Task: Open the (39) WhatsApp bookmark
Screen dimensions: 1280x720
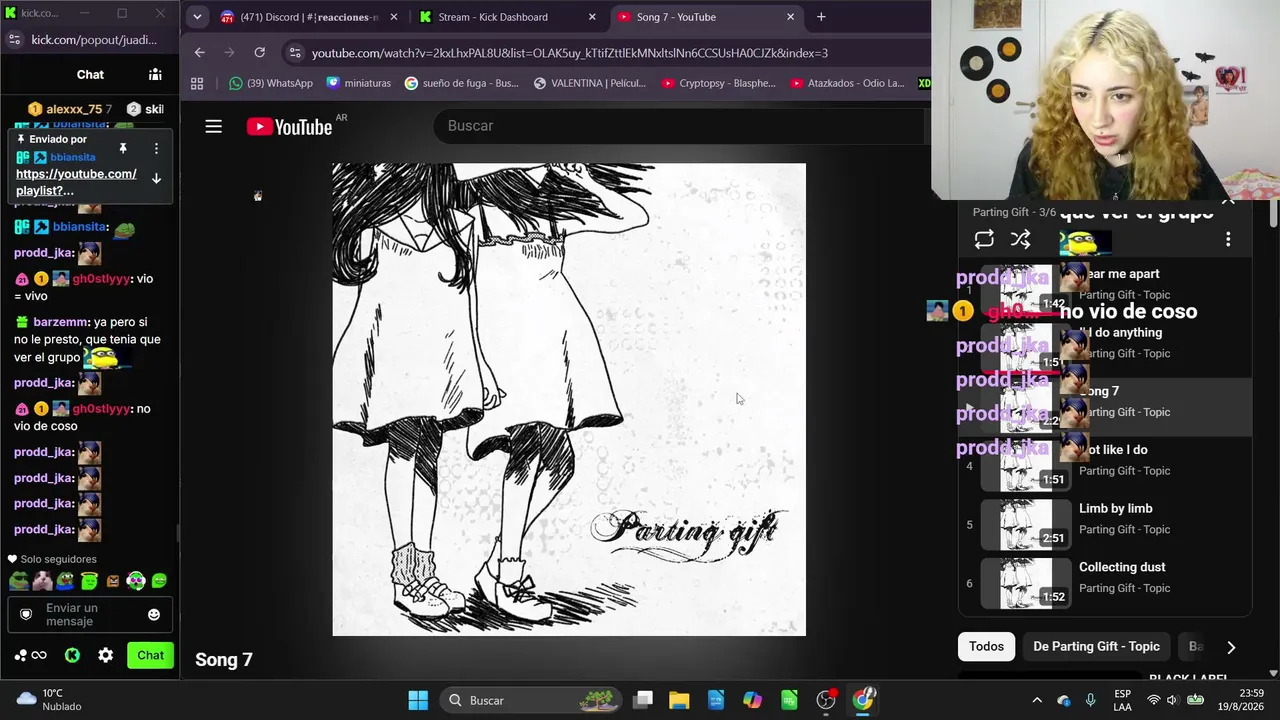Action: click(271, 83)
